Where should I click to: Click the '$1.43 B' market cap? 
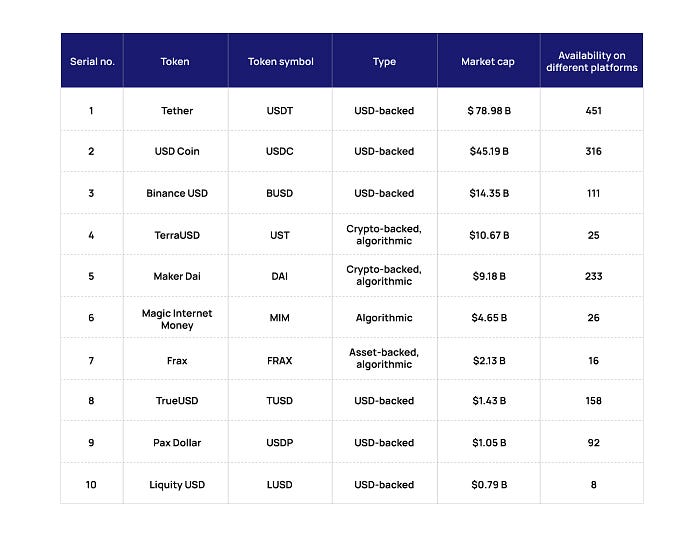[489, 401]
